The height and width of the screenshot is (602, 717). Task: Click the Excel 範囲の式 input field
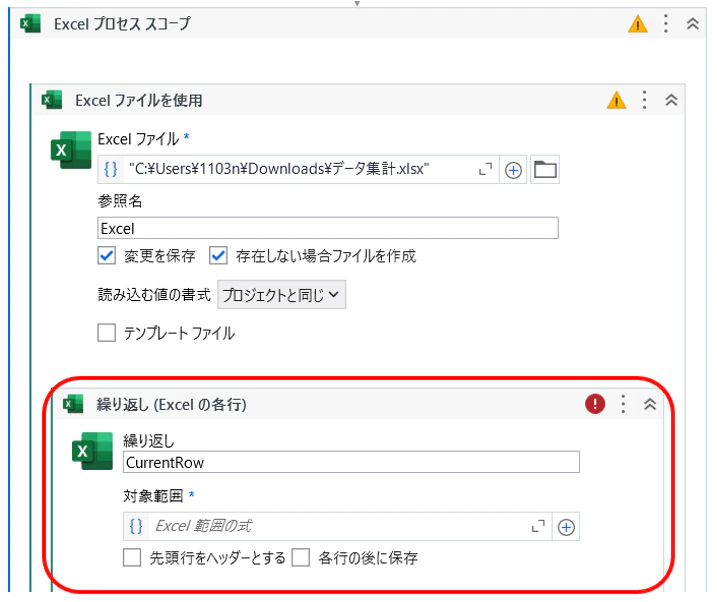tap(337, 527)
